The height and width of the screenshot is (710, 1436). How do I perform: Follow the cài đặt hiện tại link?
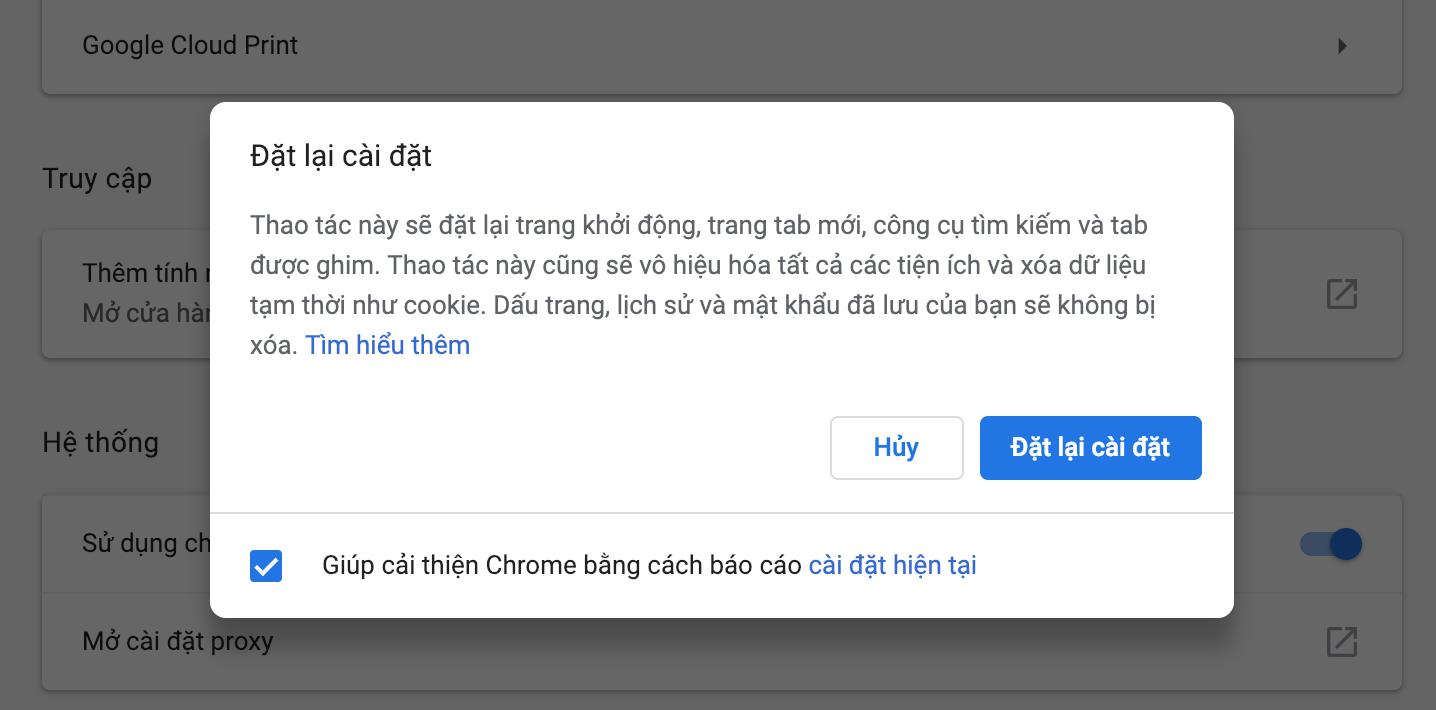[892, 566]
